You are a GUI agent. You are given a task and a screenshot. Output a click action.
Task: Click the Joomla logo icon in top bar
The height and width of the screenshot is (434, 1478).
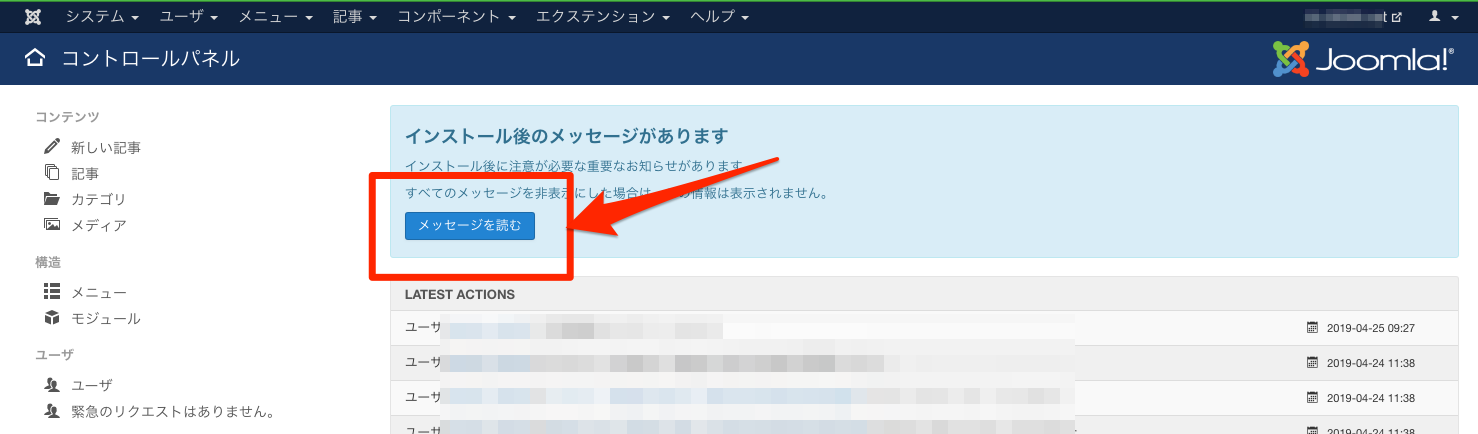33,17
